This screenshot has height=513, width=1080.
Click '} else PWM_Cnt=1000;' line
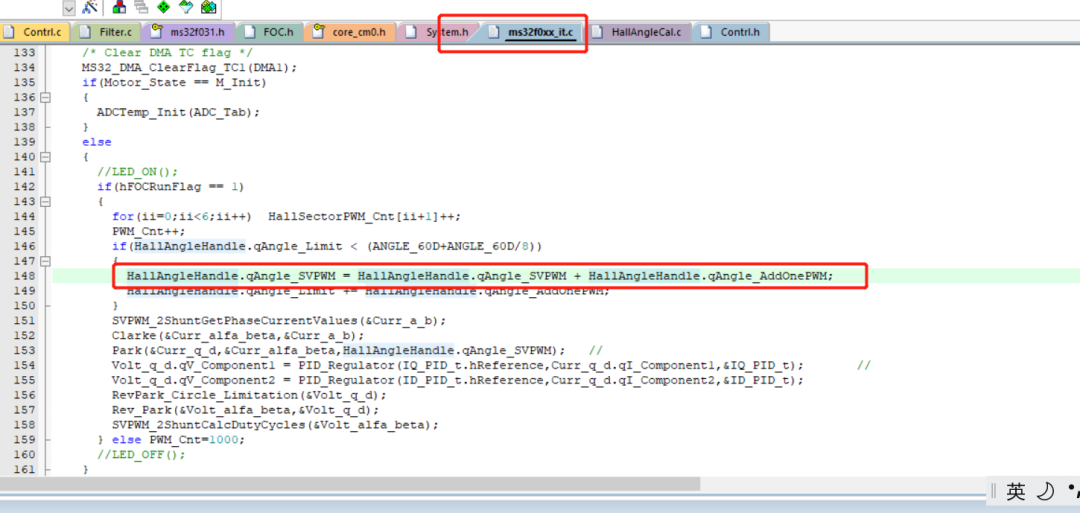point(170,440)
